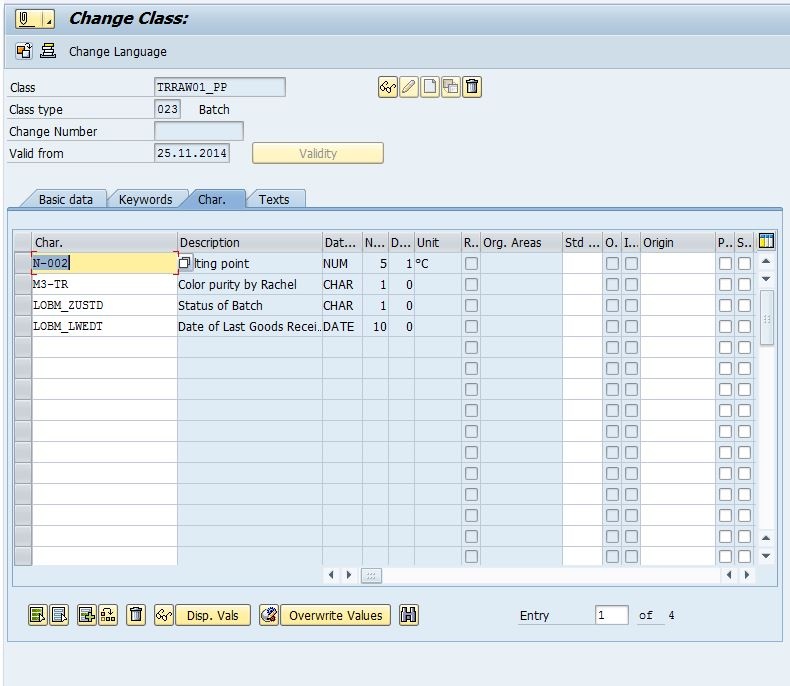Toggle I.. checkbox for LOBM_LWEDT row

[631, 327]
